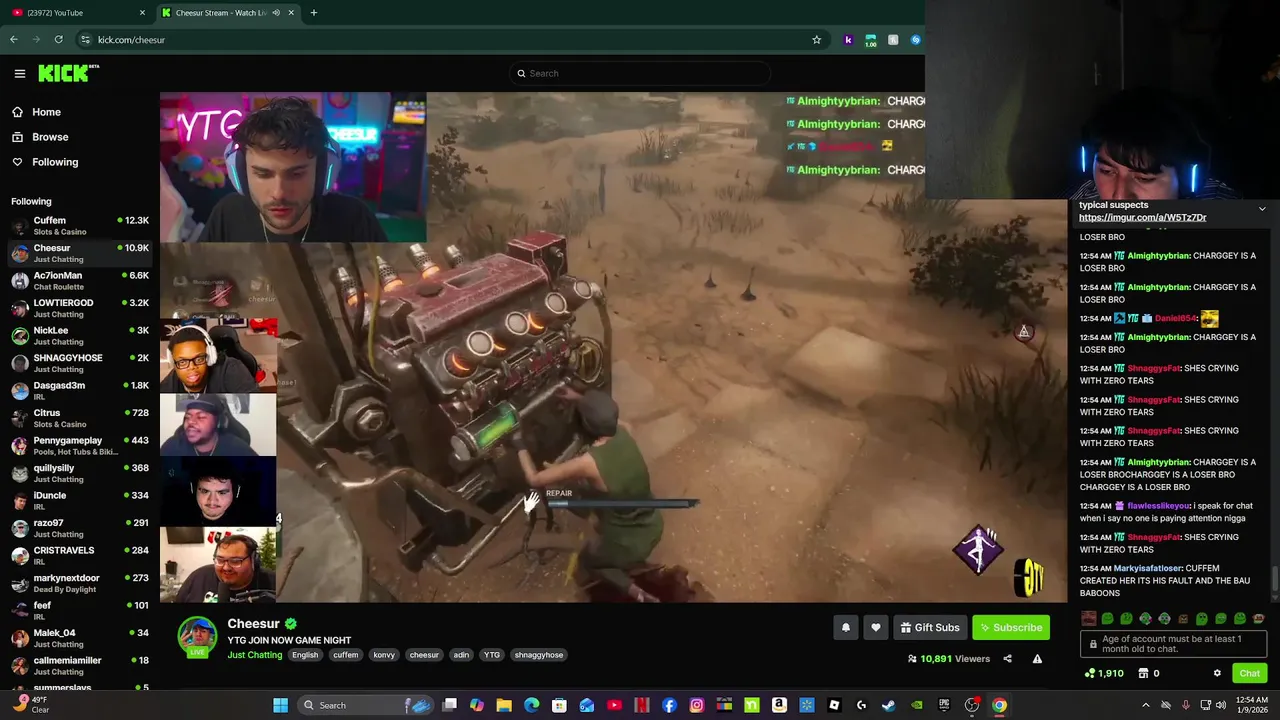Screen dimensions: 1280x720
Task: Click the Gift Subs button
Action: pos(930,627)
